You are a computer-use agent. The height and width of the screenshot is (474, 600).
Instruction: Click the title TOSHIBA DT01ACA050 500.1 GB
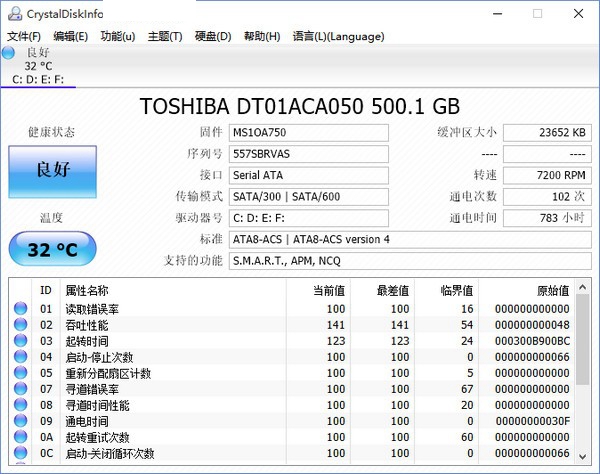tap(300, 106)
